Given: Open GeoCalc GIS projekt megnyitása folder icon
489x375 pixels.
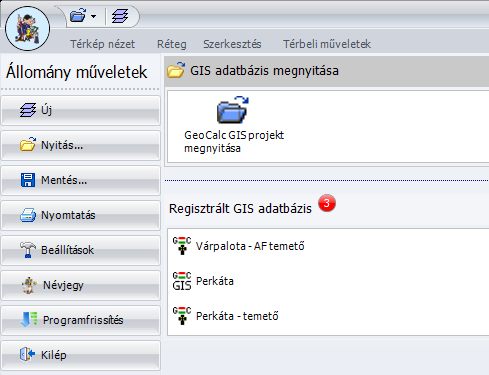Looking at the screenshot, I should (x=233, y=110).
